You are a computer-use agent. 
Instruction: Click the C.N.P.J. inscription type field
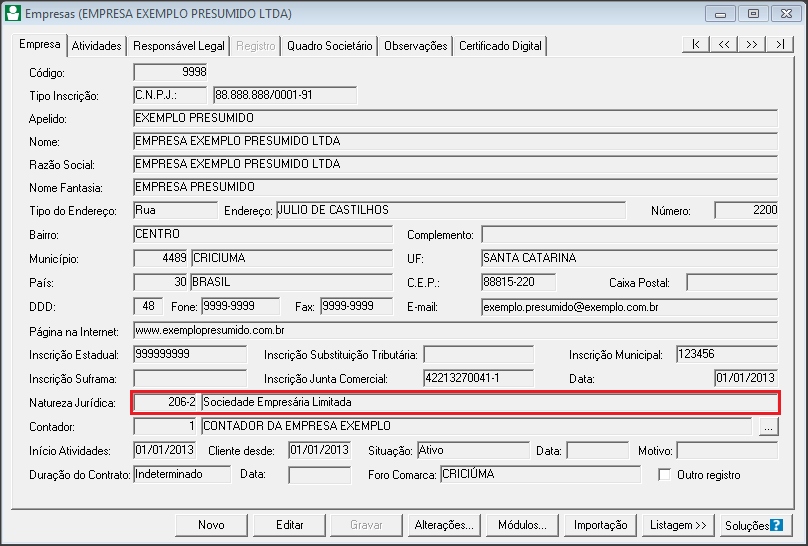point(170,95)
